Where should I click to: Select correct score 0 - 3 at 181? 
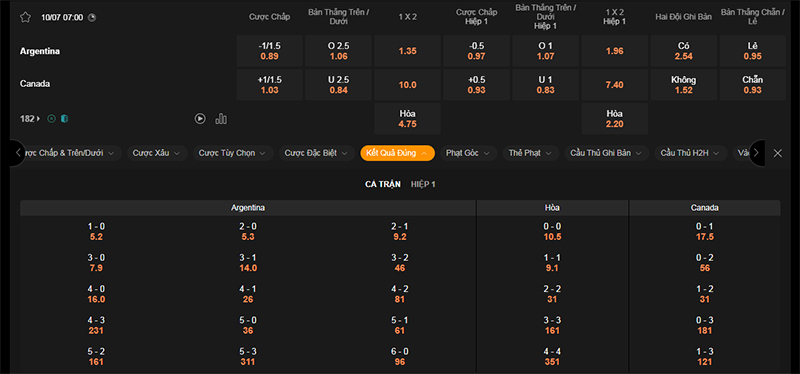[705, 326]
